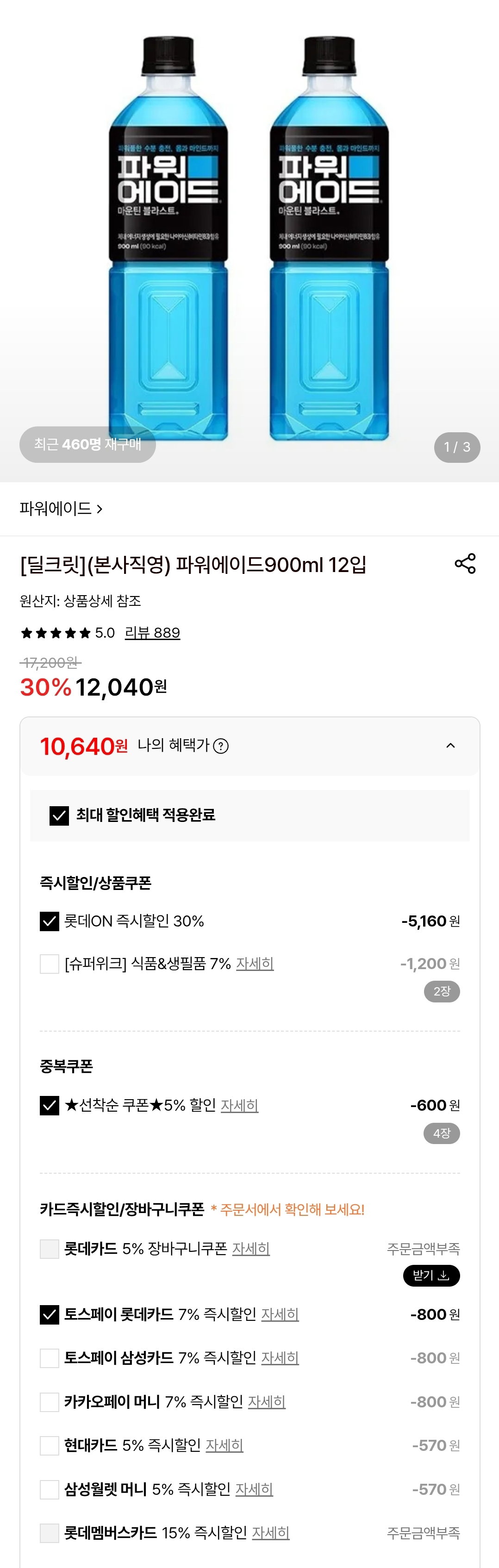Select 카카오페이 머니 7% 즉시할인 checkbox
The height and width of the screenshot is (1568, 499).
click(49, 1402)
